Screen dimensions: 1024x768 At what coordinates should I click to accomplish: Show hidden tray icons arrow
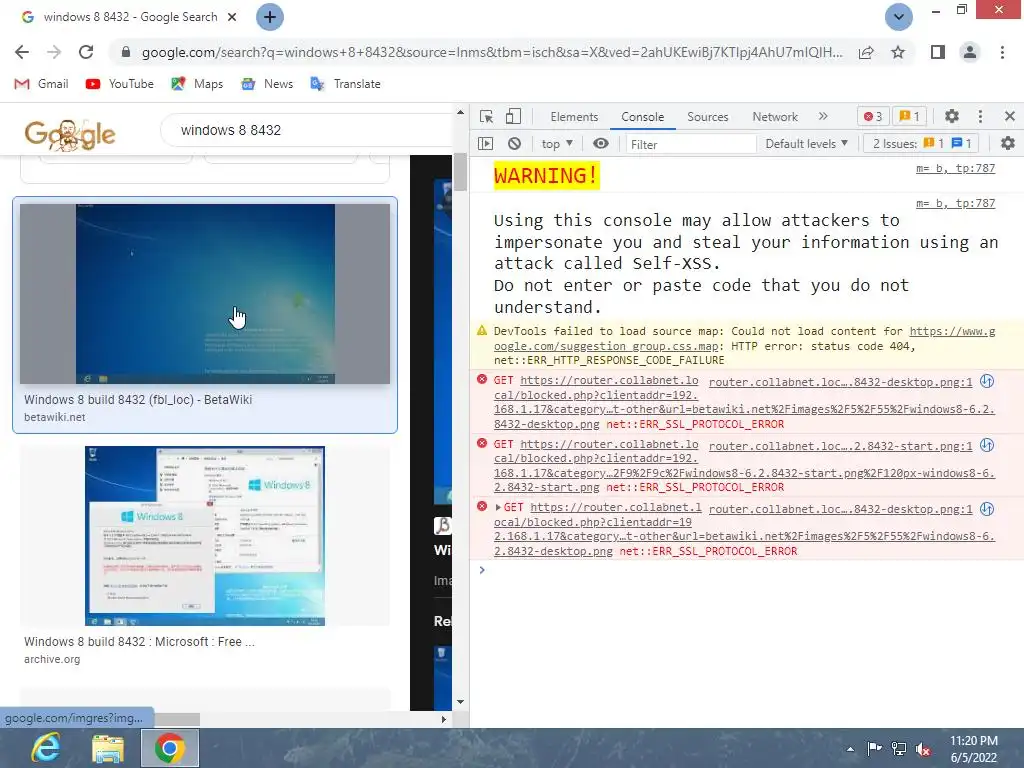click(850, 749)
